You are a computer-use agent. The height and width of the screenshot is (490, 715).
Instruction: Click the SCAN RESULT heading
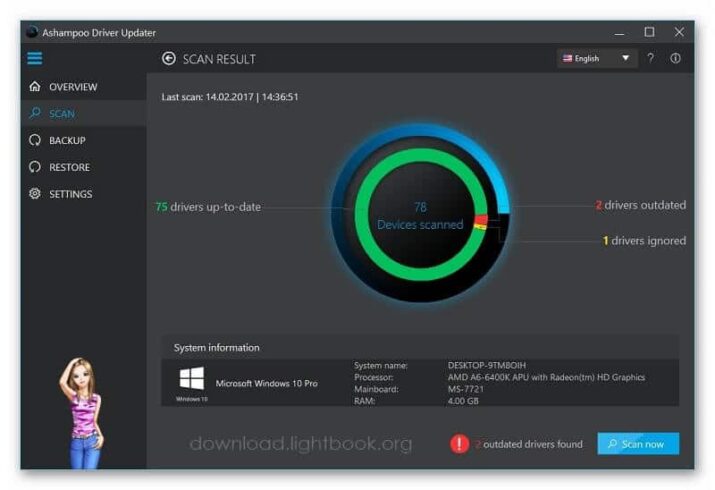219,59
